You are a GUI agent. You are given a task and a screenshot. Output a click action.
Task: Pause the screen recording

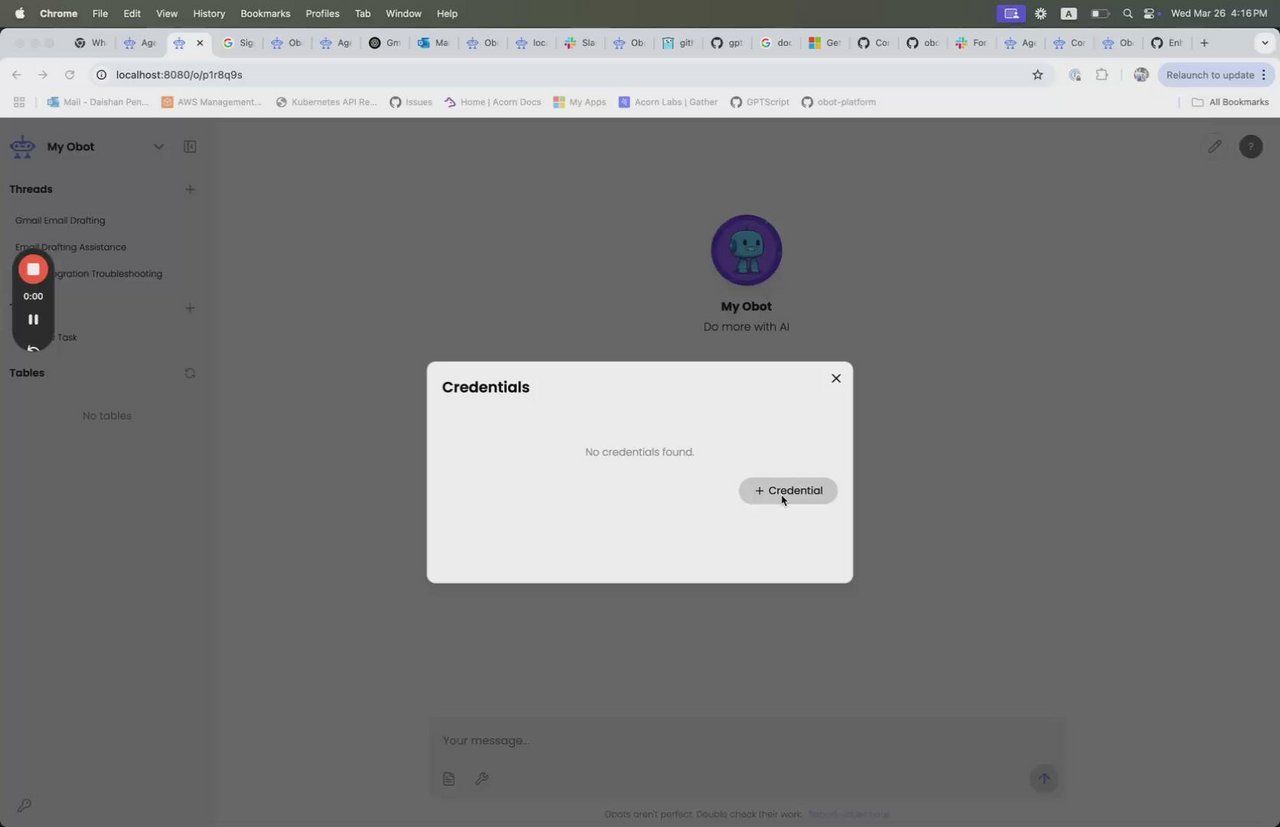click(33, 319)
